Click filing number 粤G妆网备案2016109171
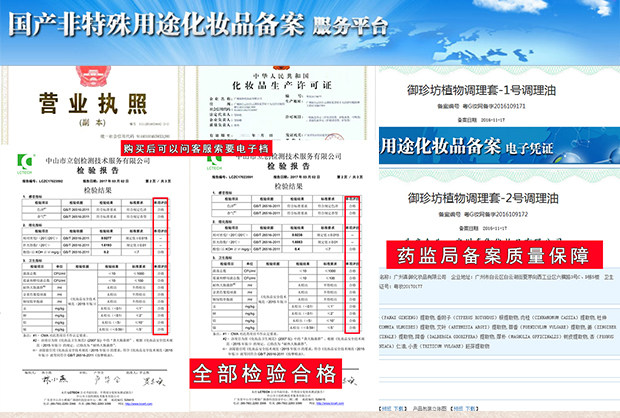The image size is (620, 418). click(x=494, y=106)
